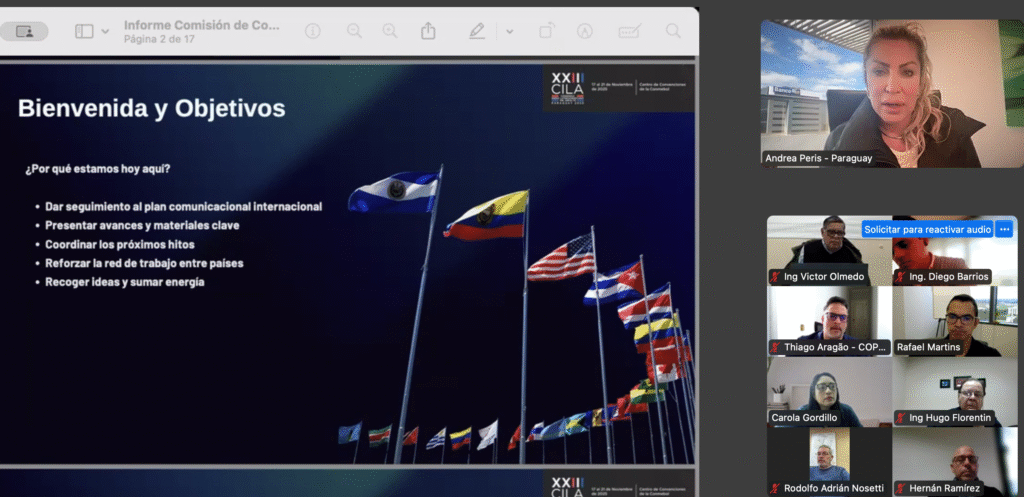
Task: Toggle the sidebar view button in Preview
Action: click(x=84, y=31)
